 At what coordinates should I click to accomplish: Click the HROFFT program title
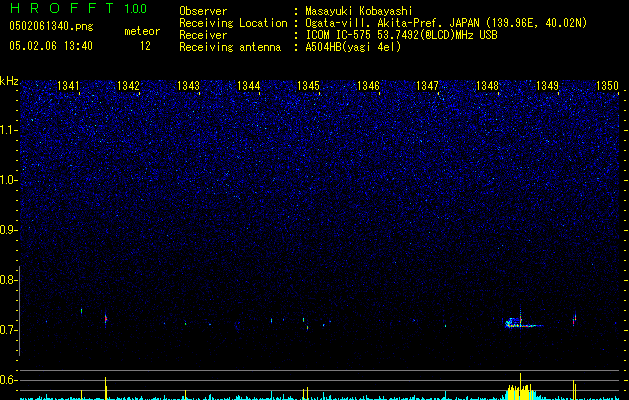pyautogui.click(x=62, y=8)
